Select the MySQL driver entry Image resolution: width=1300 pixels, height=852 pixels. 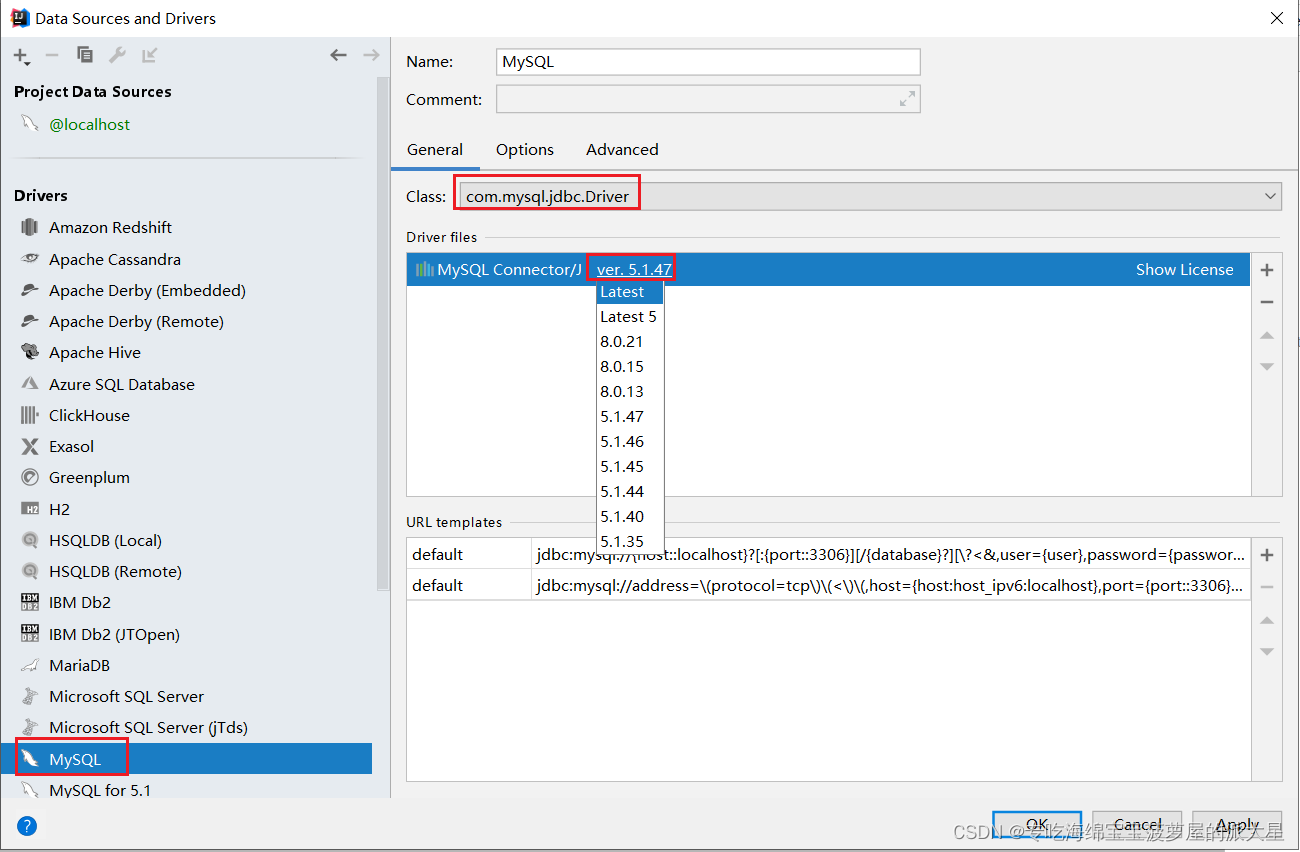point(186,759)
